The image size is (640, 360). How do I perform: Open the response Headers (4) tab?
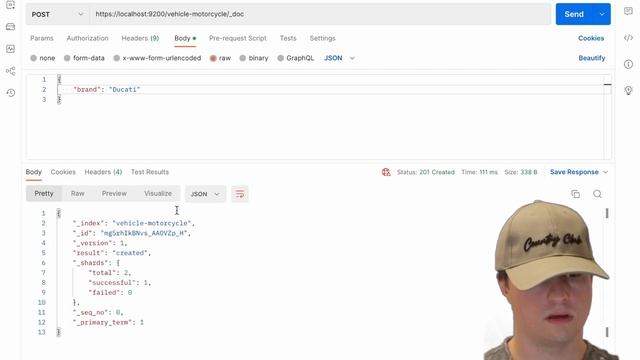(x=103, y=172)
